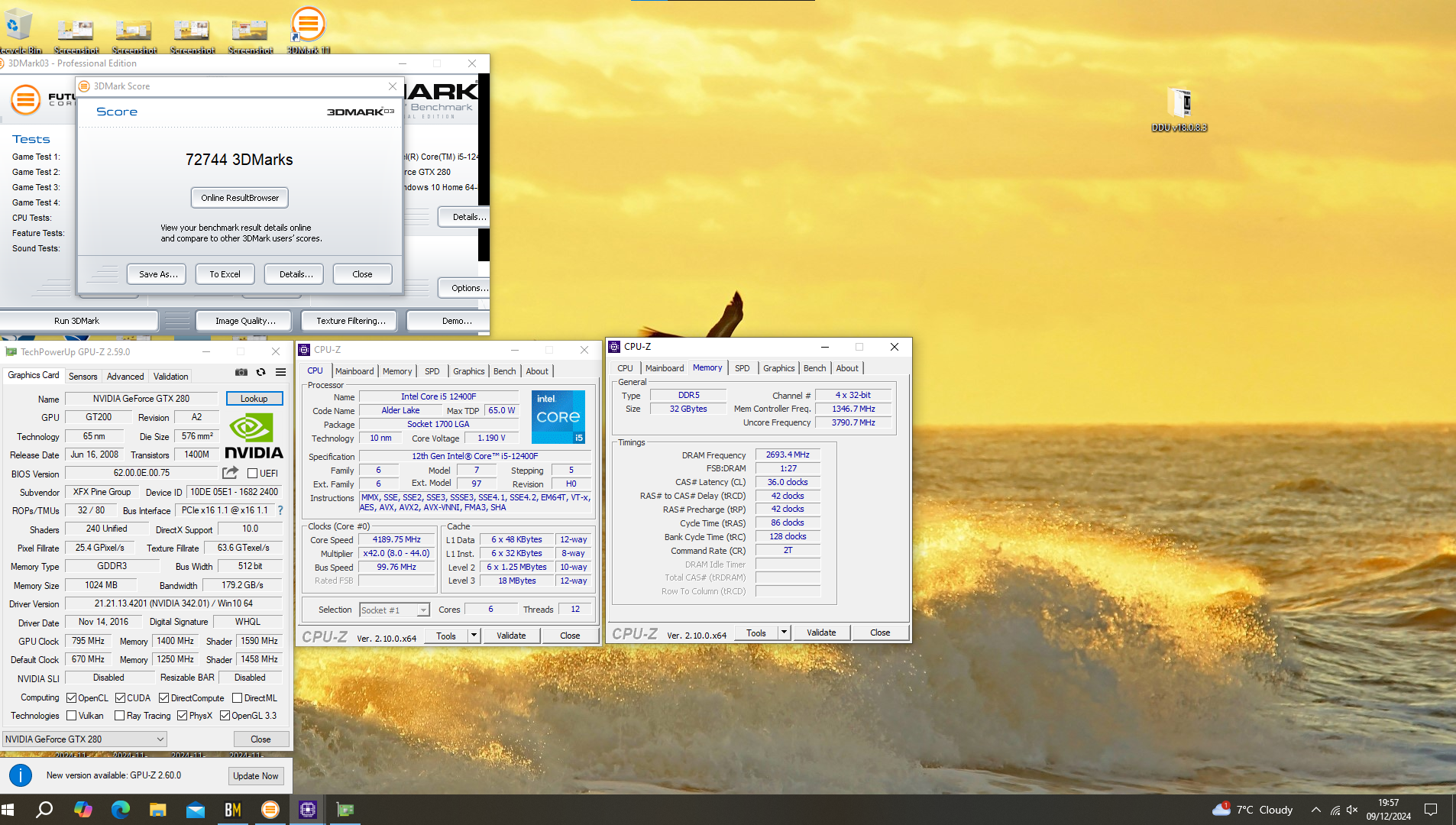Click the BIOS version share/export icon

click(230, 473)
